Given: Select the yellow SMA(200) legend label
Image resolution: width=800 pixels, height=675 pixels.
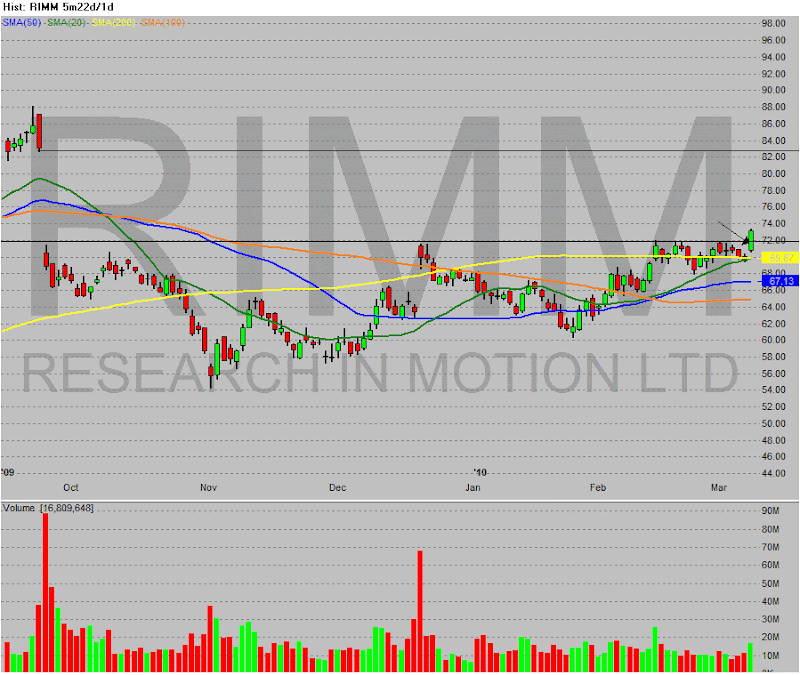Looking at the screenshot, I should coord(113,22).
